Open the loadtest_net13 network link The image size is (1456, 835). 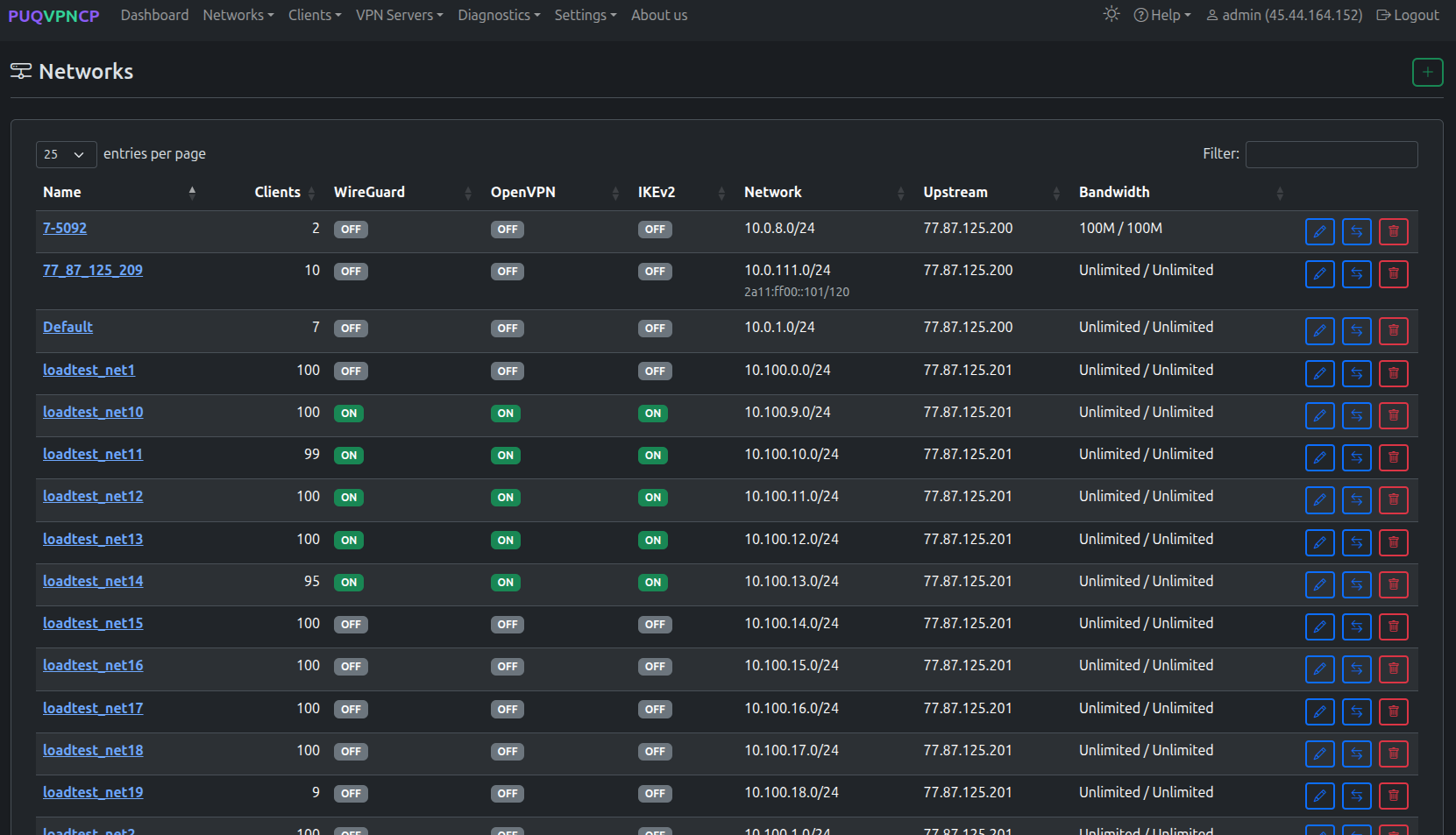[93, 539]
